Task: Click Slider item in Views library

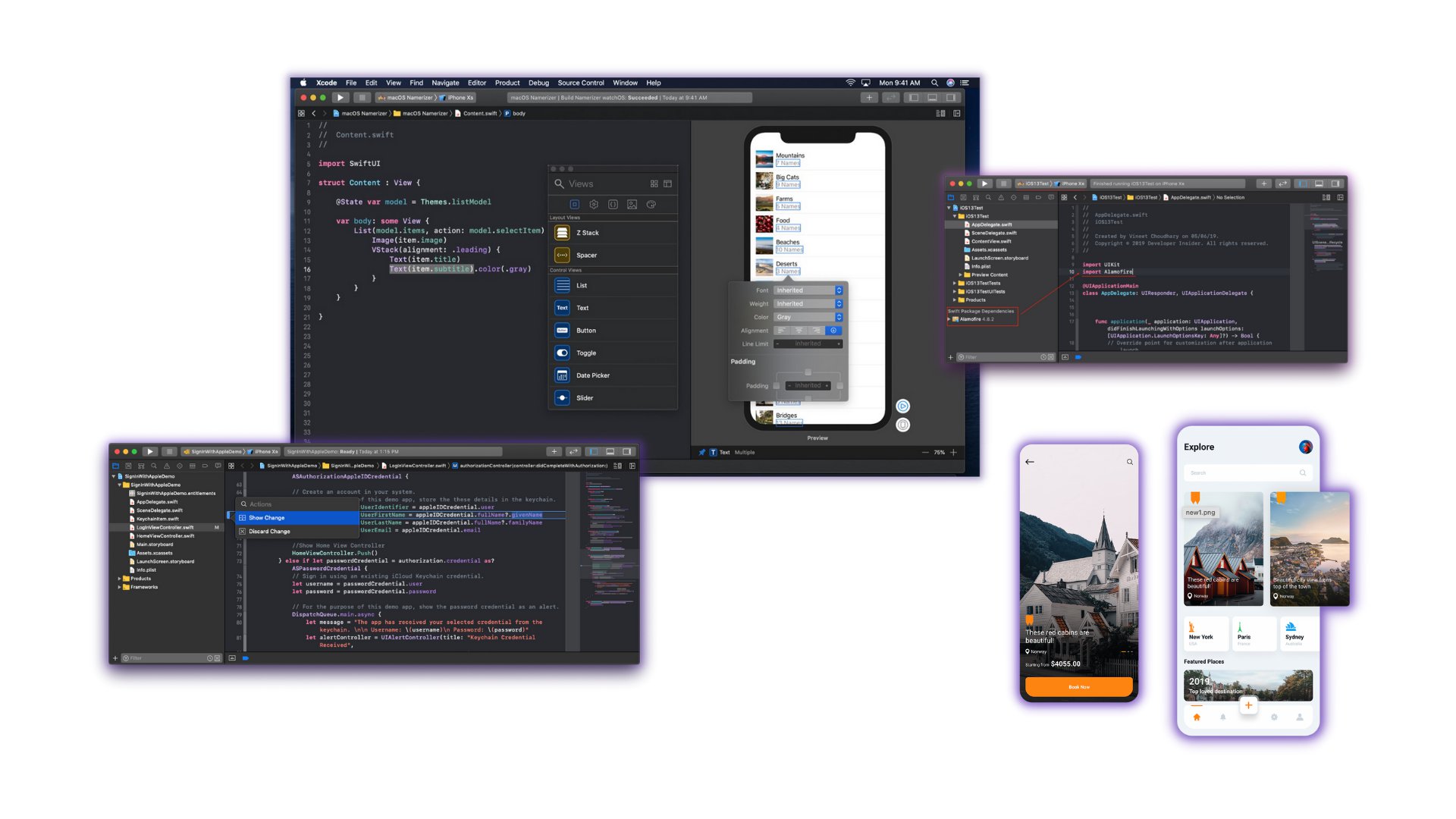Action: point(585,398)
